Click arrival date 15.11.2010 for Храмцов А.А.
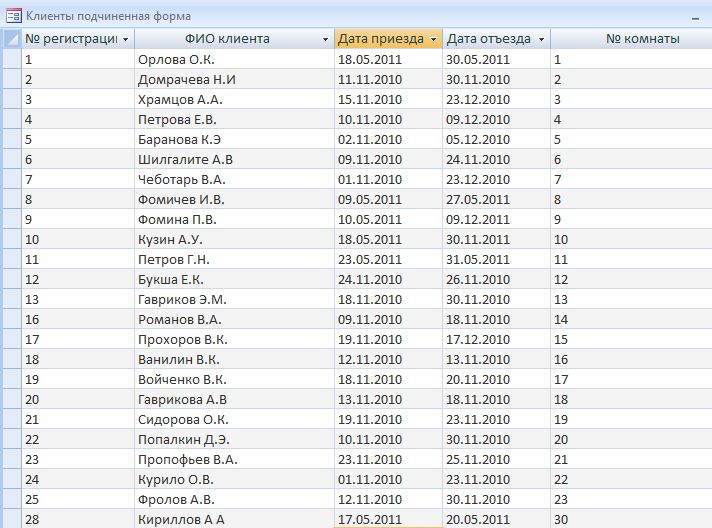Image resolution: width=712 pixels, height=528 pixels. (388, 99)
